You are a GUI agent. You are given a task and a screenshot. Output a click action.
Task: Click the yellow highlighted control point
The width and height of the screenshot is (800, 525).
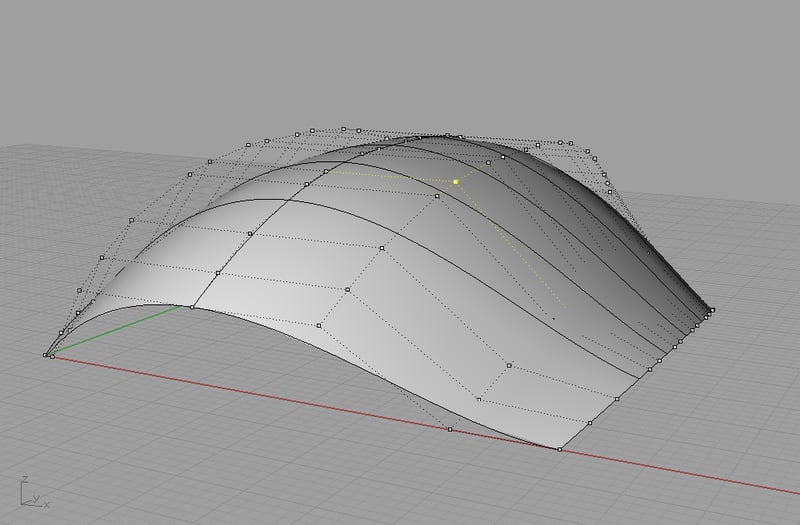coord(455,182)
